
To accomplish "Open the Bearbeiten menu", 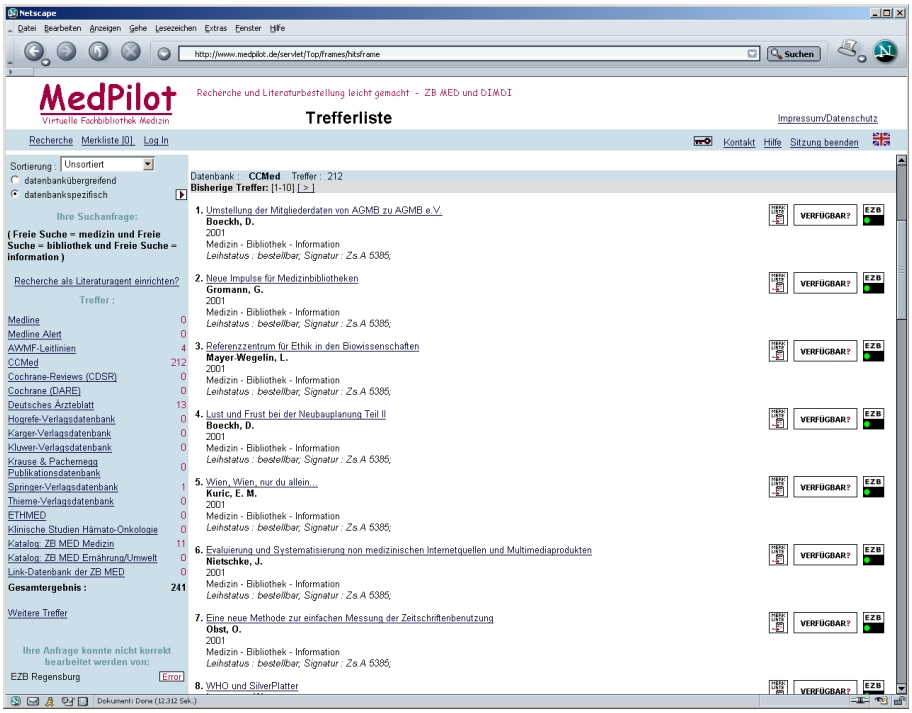I will pyautogui.click(x=62, y=28).
